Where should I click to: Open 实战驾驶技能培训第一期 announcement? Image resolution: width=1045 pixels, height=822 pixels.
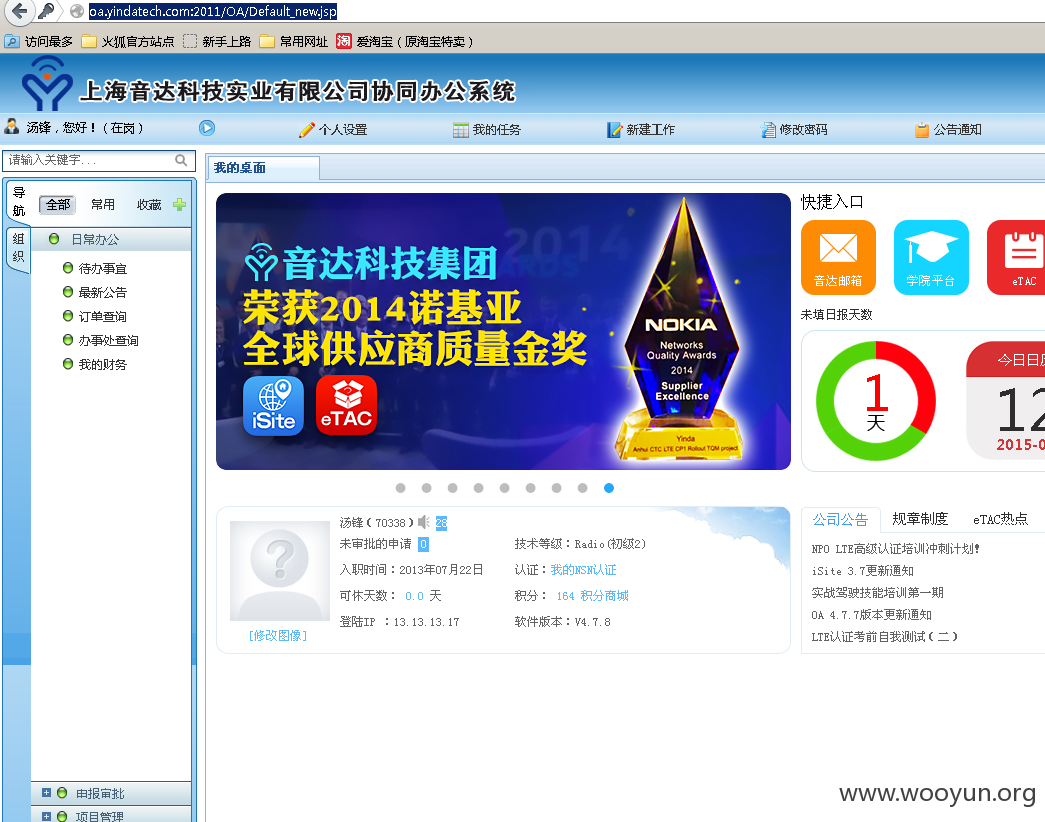point(877,593)
